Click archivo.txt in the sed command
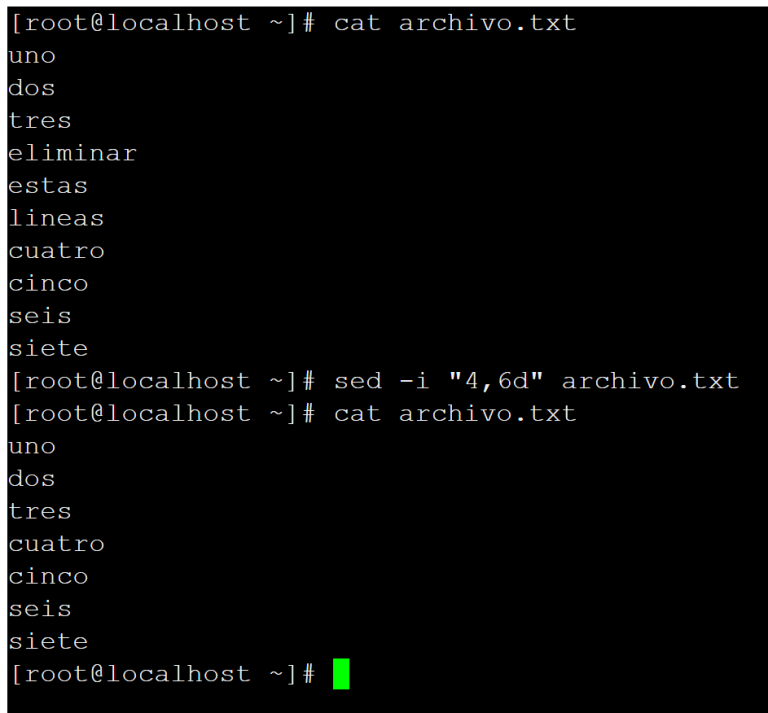 [x=650, y=381]
